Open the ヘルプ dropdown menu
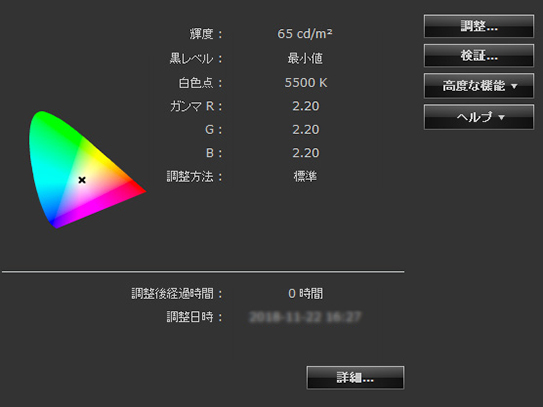This screenshot has height=407, width=543. 479,117
